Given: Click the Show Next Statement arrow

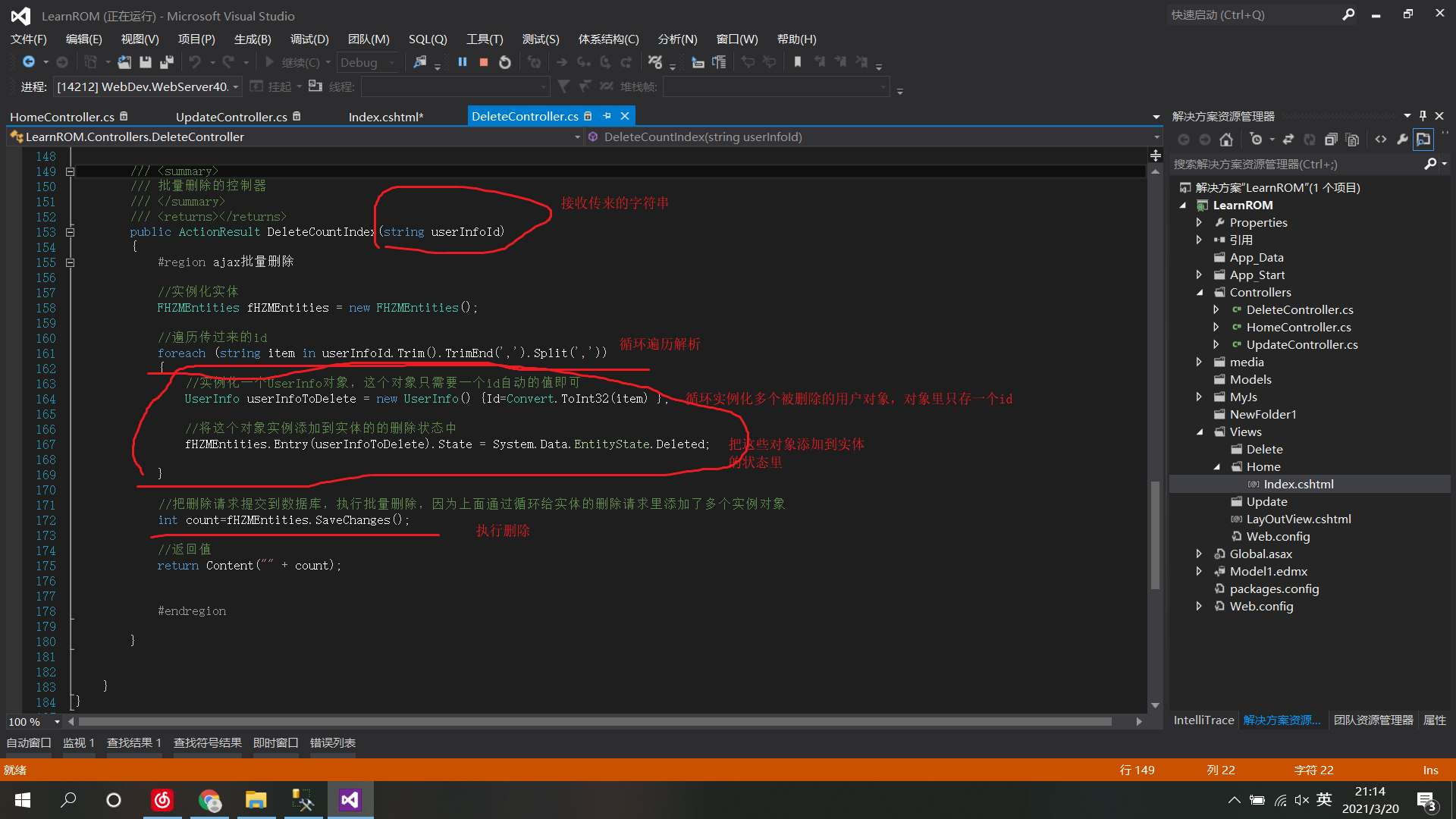Looking at the screenshot, I should pyautogui.click(x=562, y=62).
